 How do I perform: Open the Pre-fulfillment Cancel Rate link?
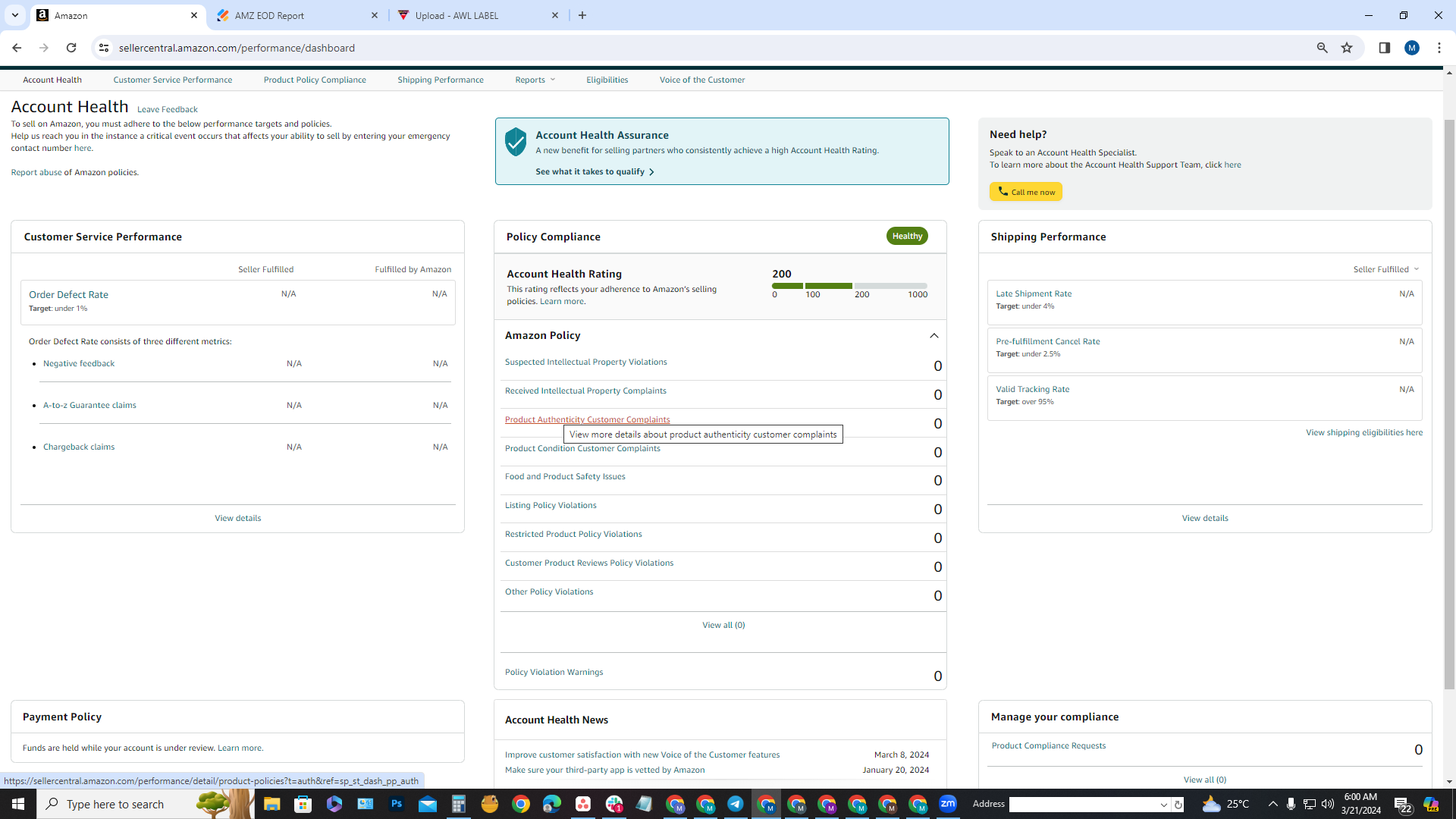(1048, 341)
